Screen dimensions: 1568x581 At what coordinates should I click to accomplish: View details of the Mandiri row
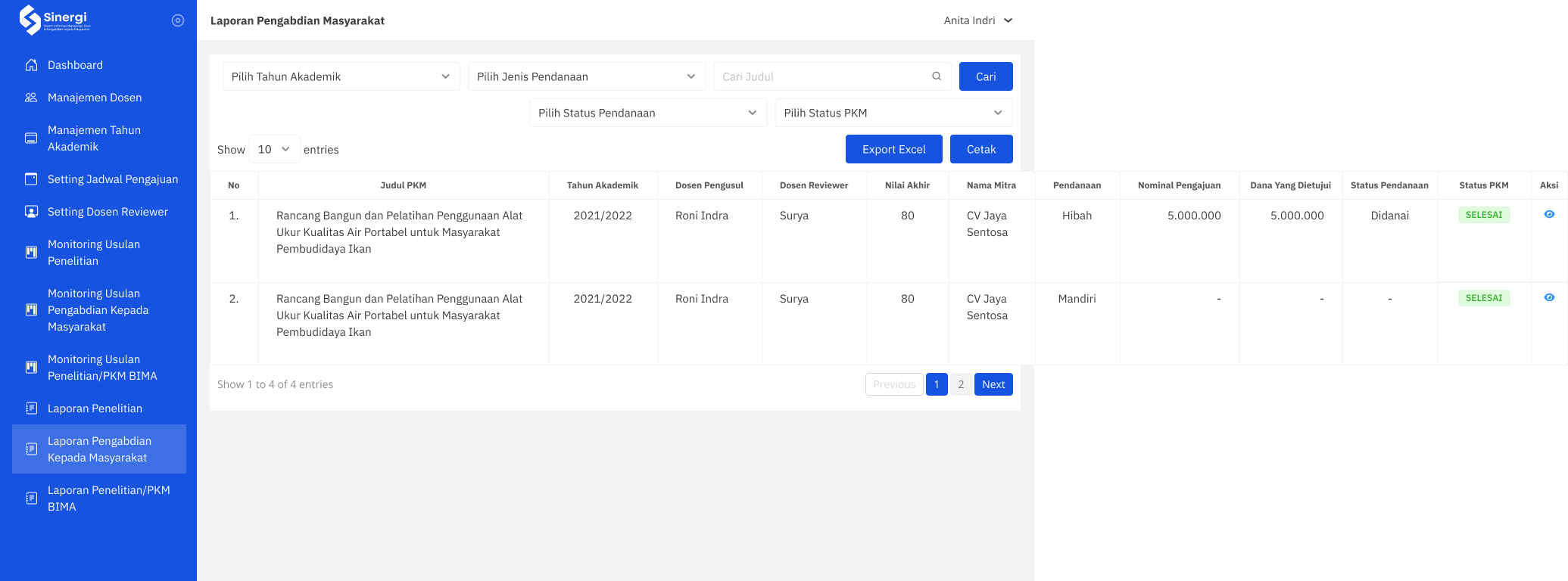point(1549,298)
